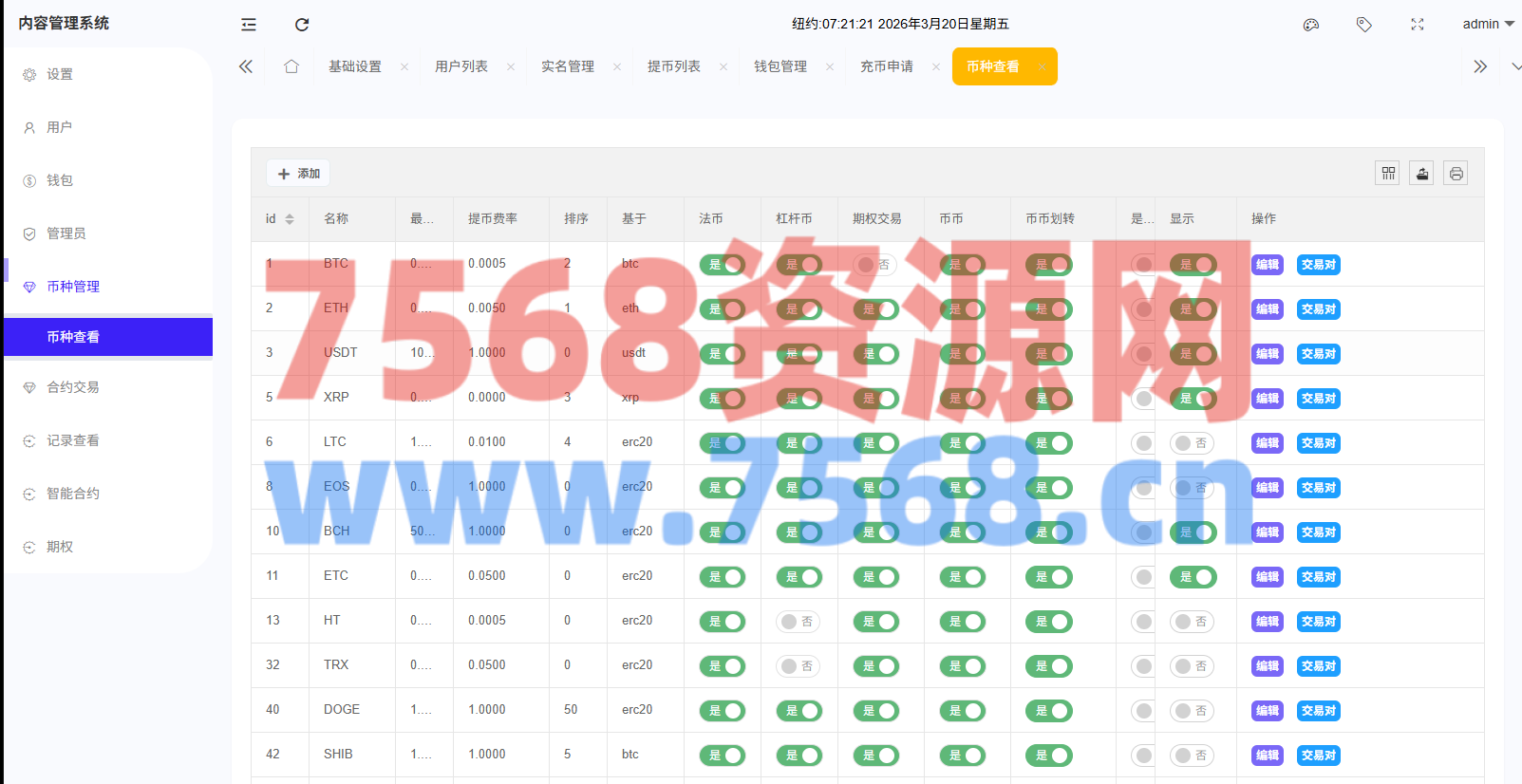Enter fullscreen mode via header icon
The width and height of the screenshot is (1522, 784).
click(1418, 25)
